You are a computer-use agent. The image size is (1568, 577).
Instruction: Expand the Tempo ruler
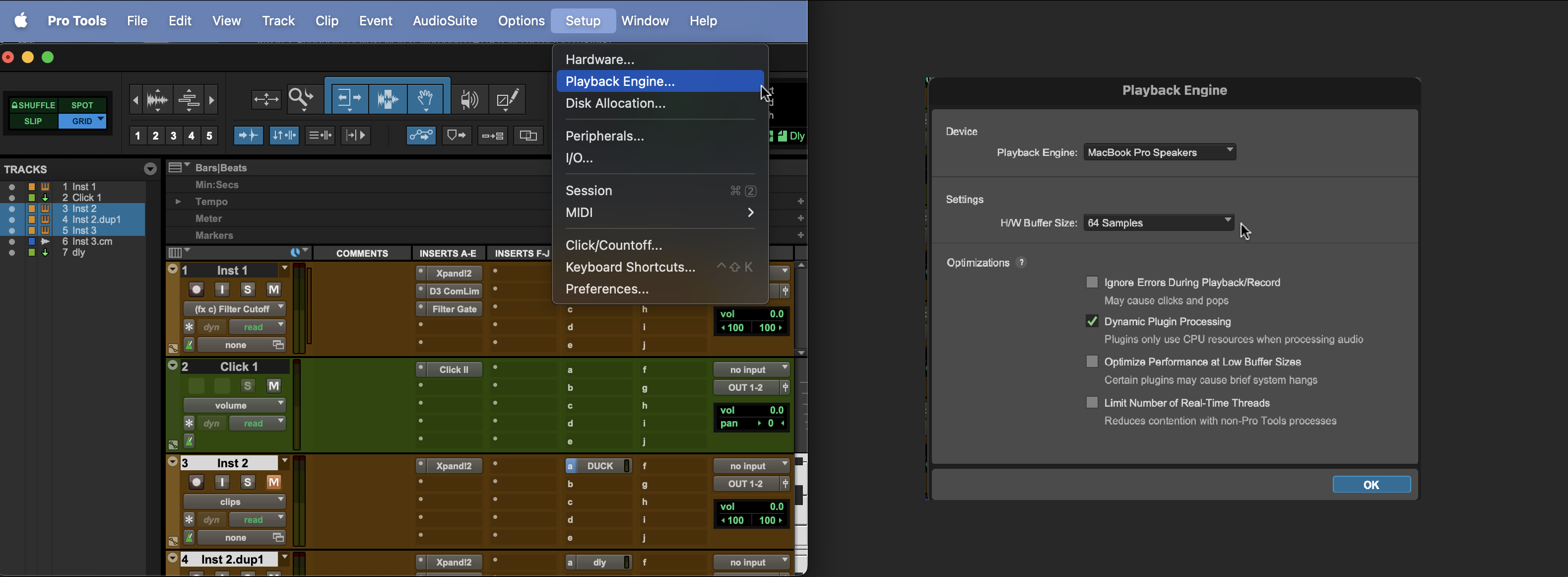pos(178,201)
